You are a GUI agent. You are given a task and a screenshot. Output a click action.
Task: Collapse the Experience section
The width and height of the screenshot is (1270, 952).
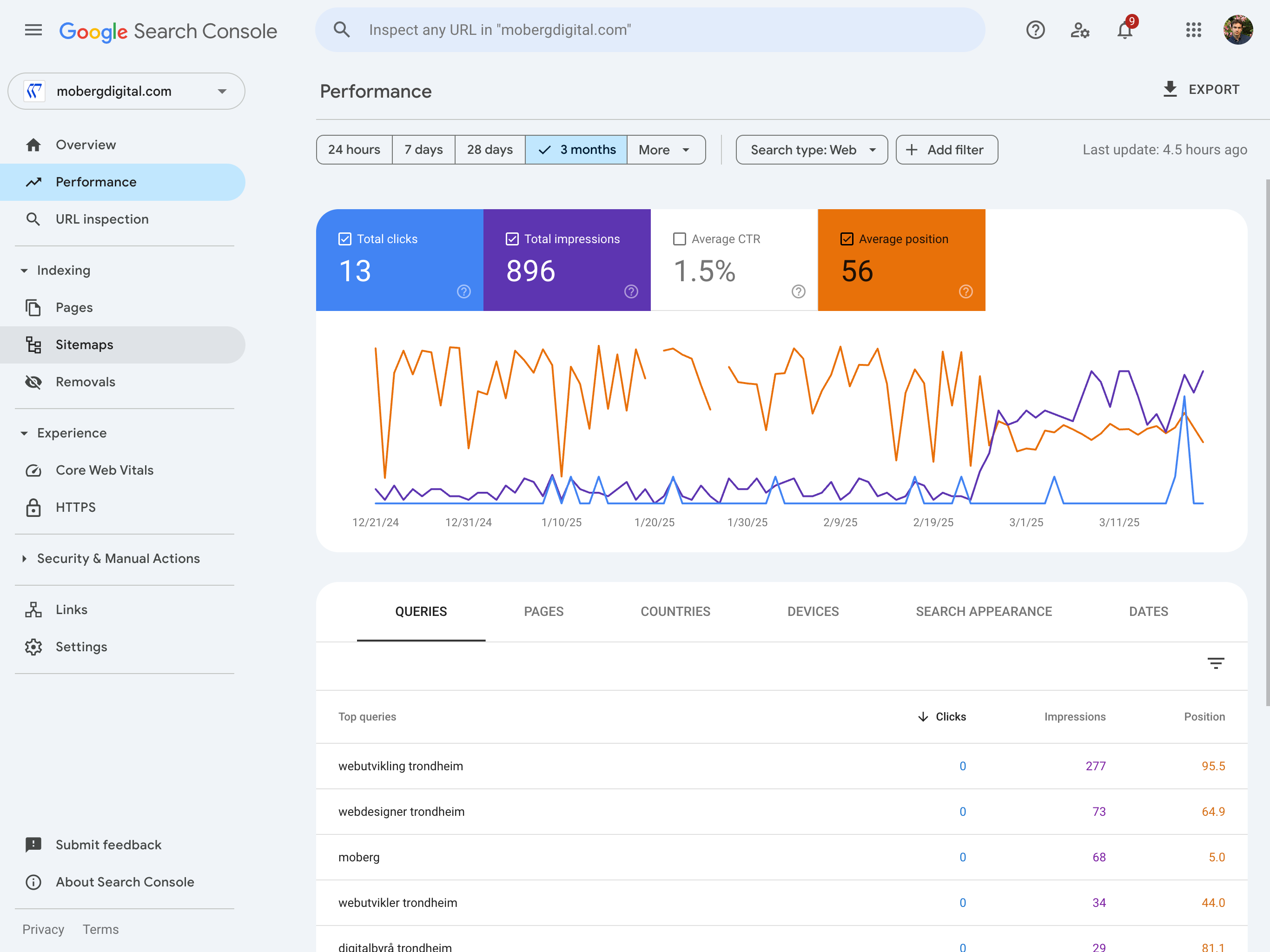click(24, 434)
